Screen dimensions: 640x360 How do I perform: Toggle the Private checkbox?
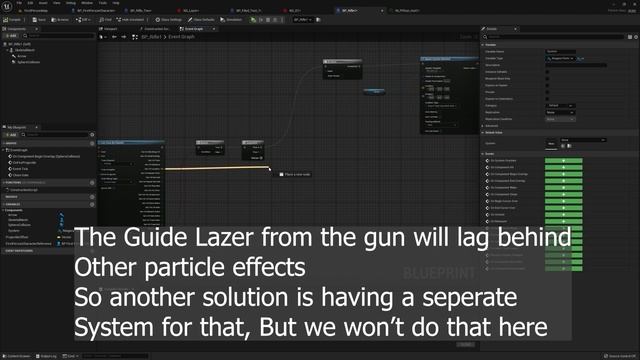[x=547, y=92]
